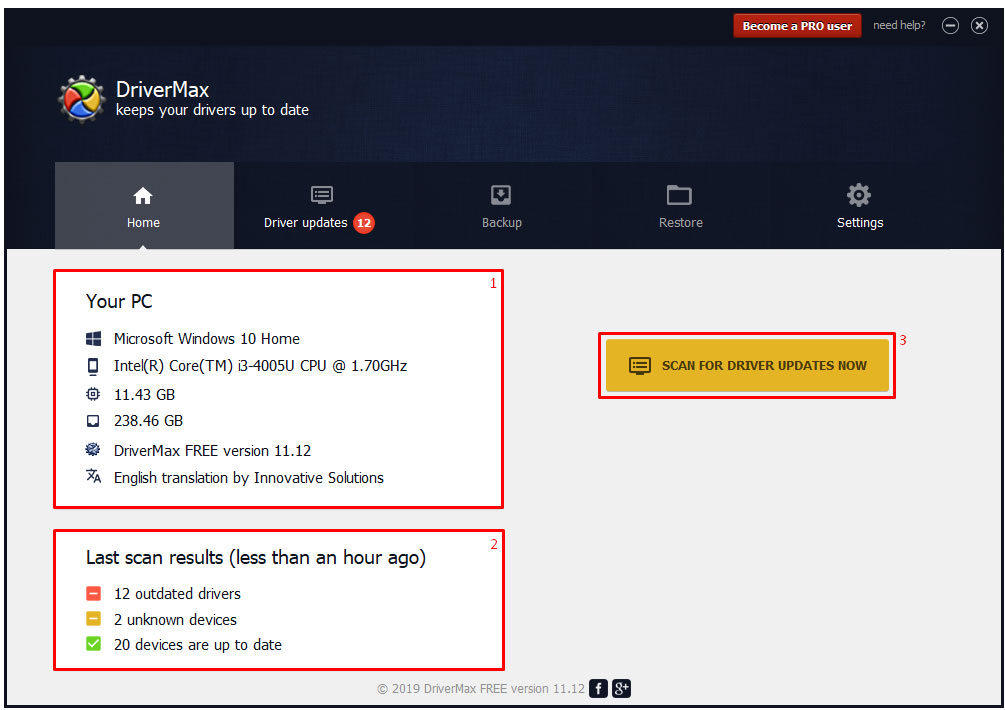The height and width of the screenshot is (710, 1005).
Task: Click the yellow unknown devices icon
Action: 94,619
